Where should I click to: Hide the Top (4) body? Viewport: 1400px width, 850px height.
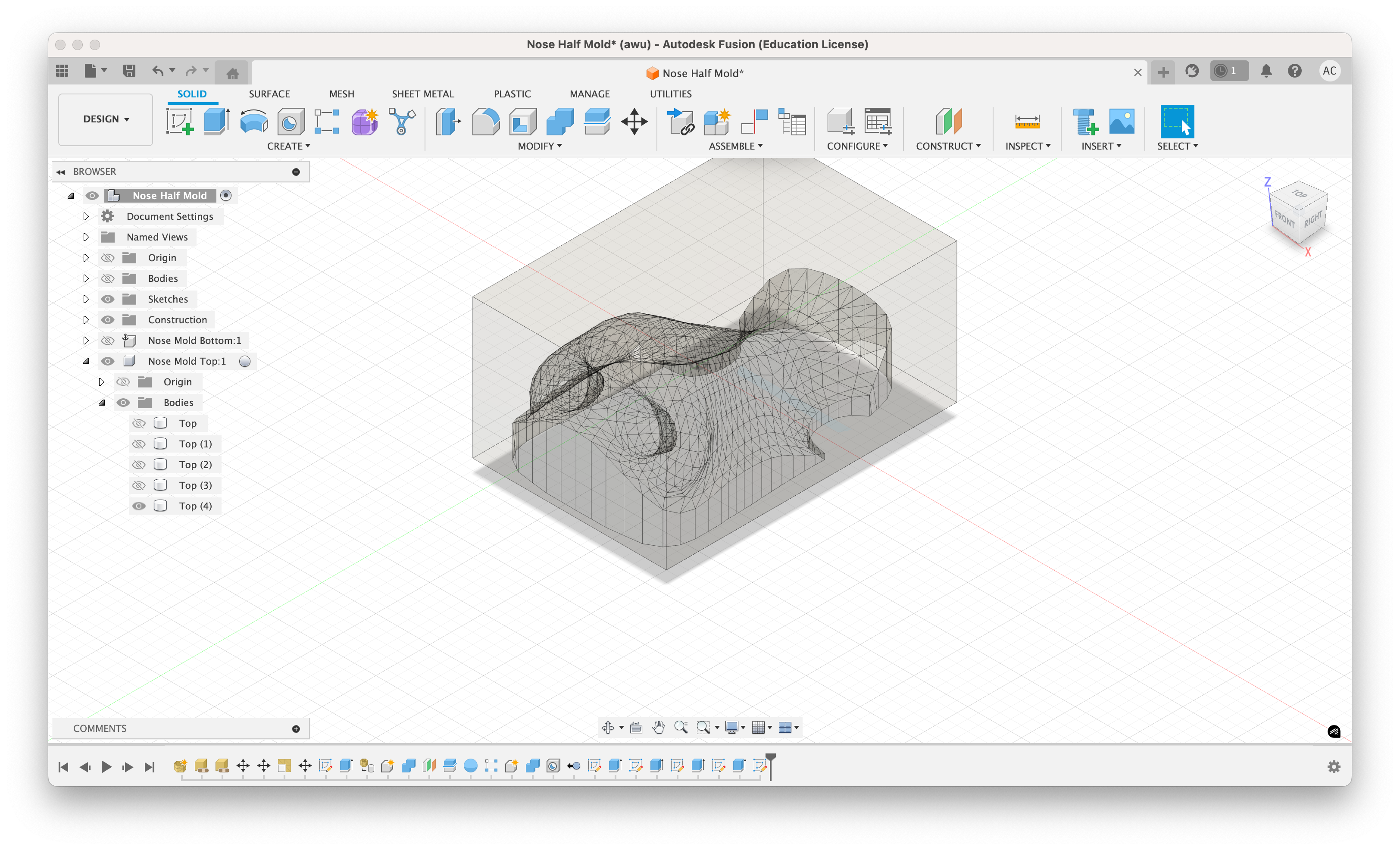click(x=139, y=506)
